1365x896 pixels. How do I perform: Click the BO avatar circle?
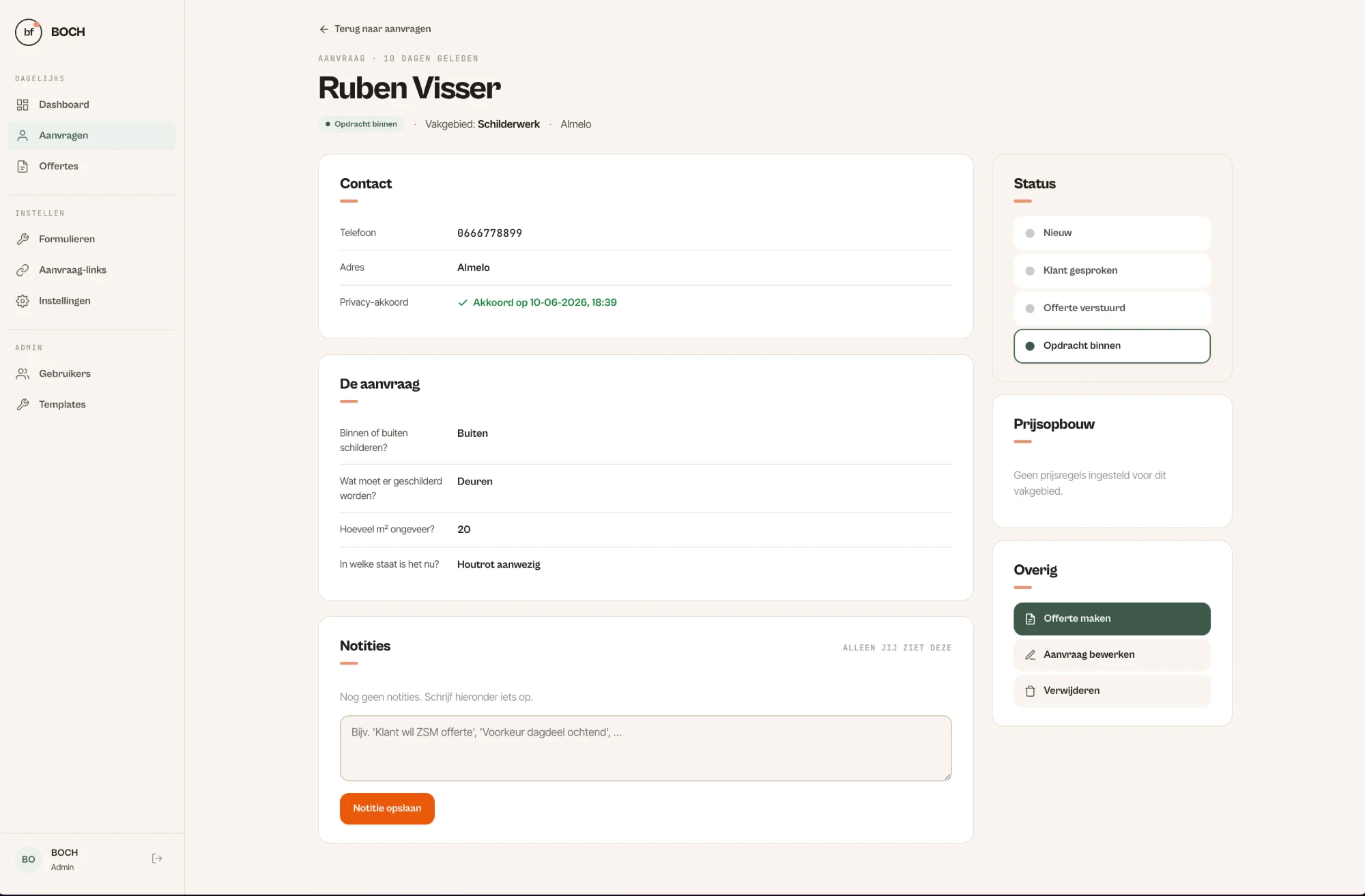[29, 859]
